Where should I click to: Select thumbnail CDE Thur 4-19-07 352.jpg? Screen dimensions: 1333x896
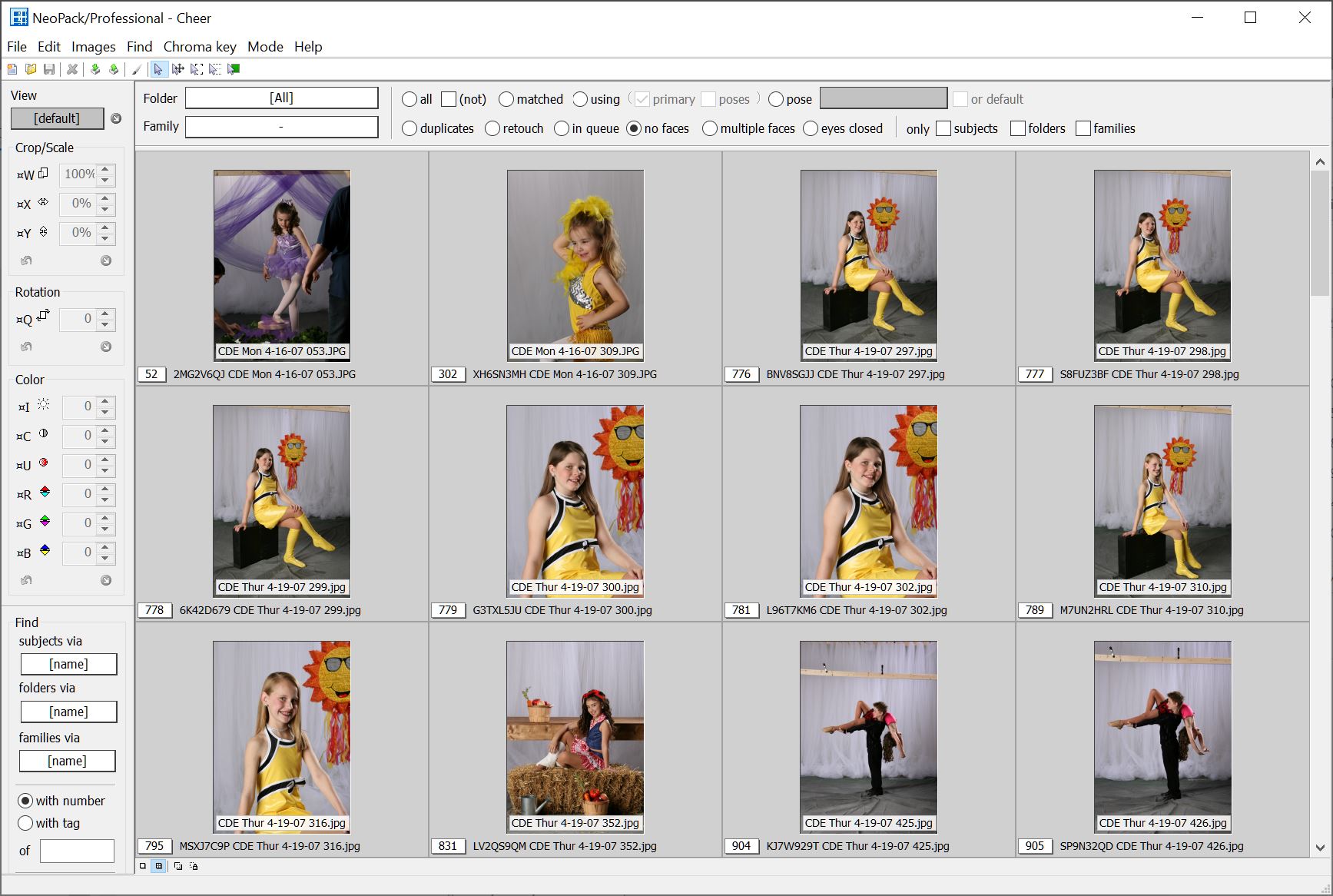[x=575, y=737]
